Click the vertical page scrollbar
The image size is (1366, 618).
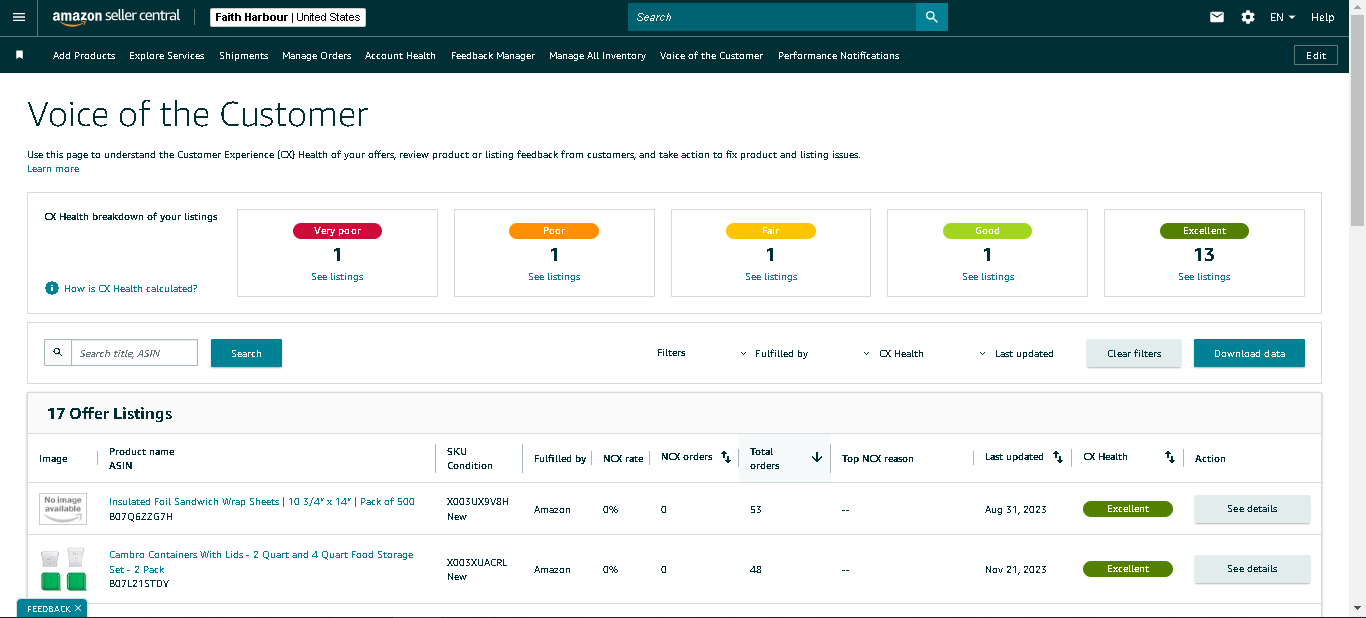pos(1357,120)
